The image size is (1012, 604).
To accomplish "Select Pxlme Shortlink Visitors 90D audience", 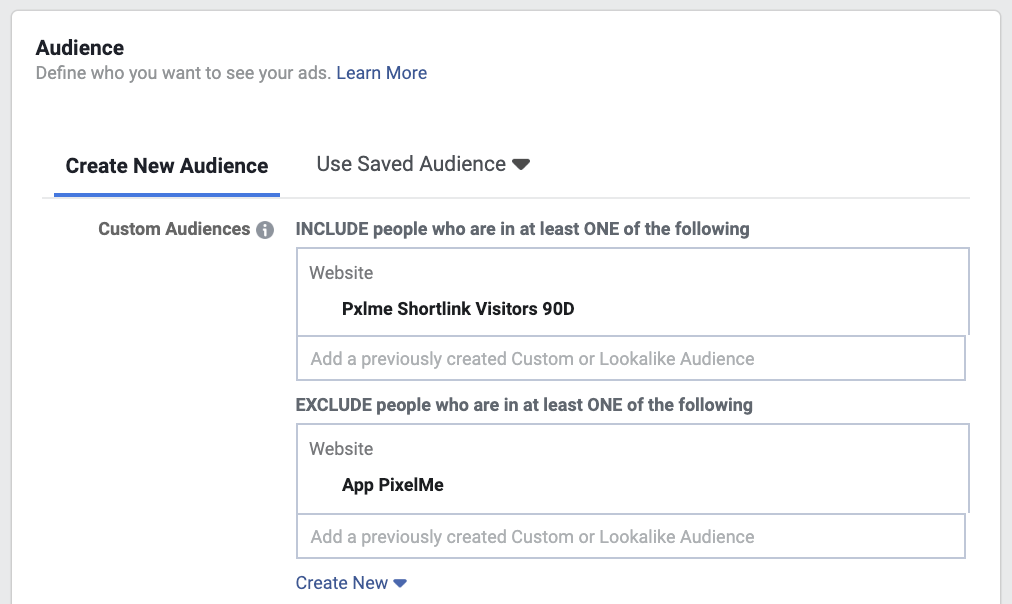I will click(458, 308).
